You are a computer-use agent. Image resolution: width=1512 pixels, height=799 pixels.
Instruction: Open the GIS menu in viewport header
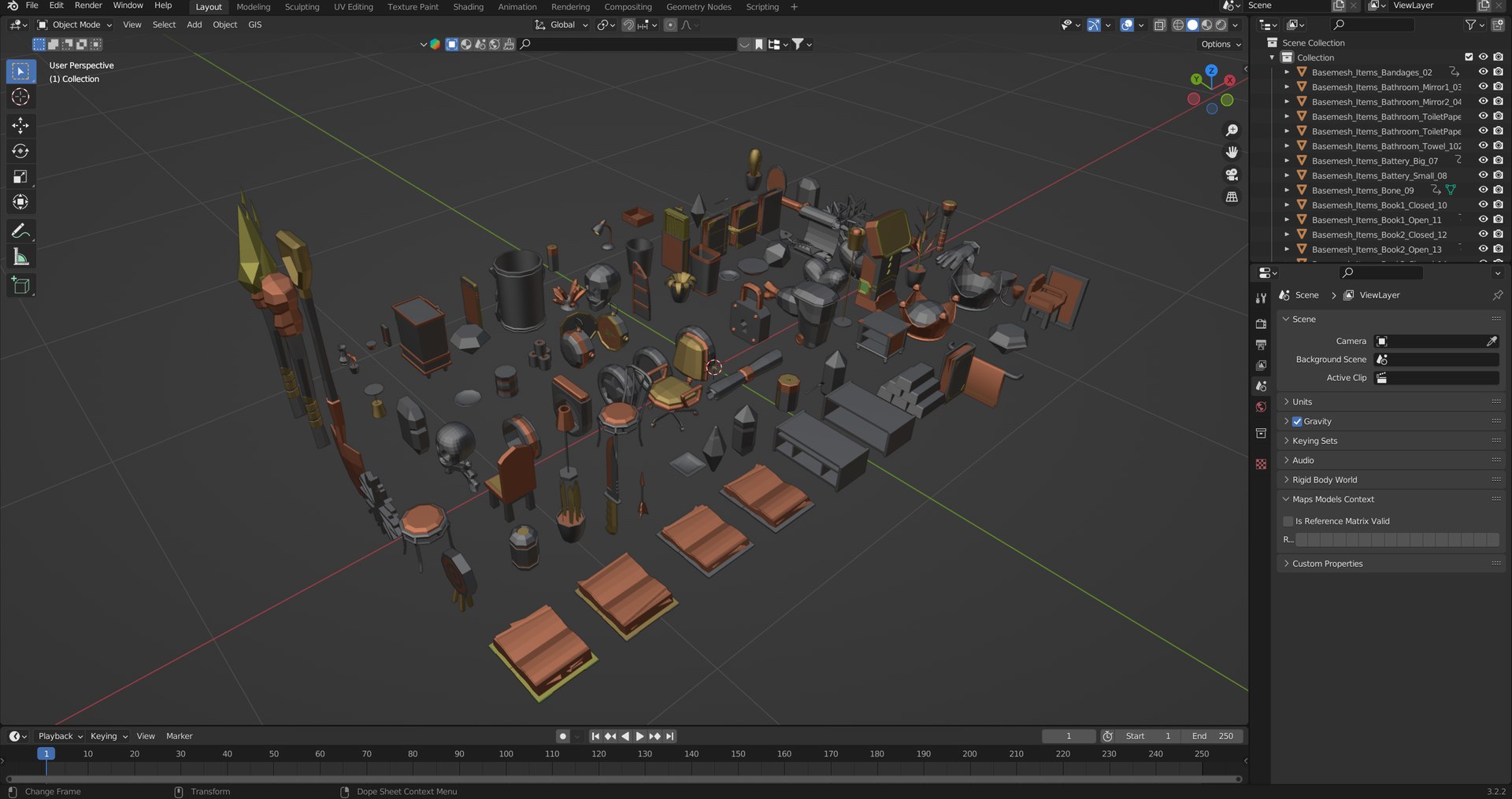click(x=254, y=24)
